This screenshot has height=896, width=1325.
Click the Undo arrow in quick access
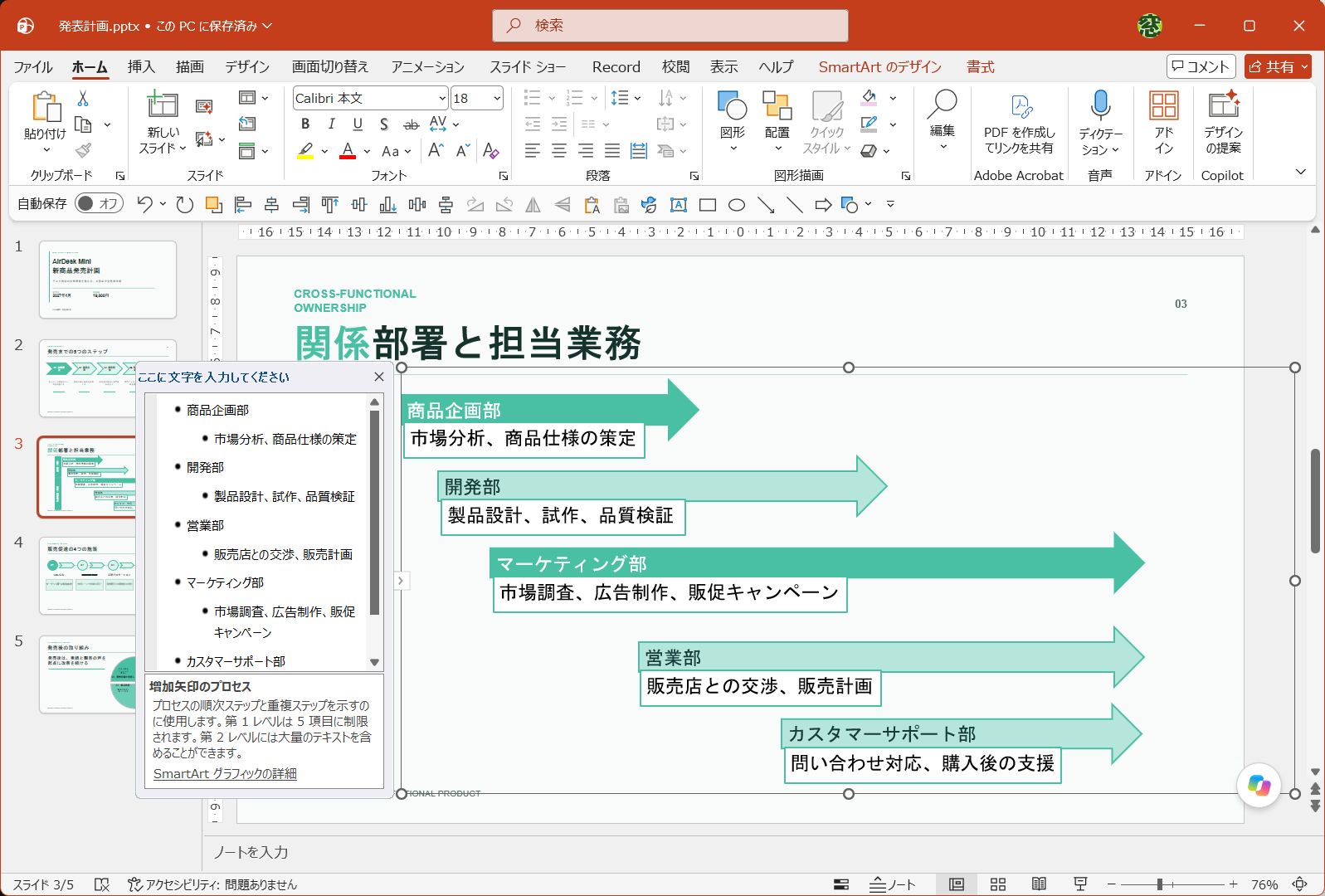pos(145,204)
